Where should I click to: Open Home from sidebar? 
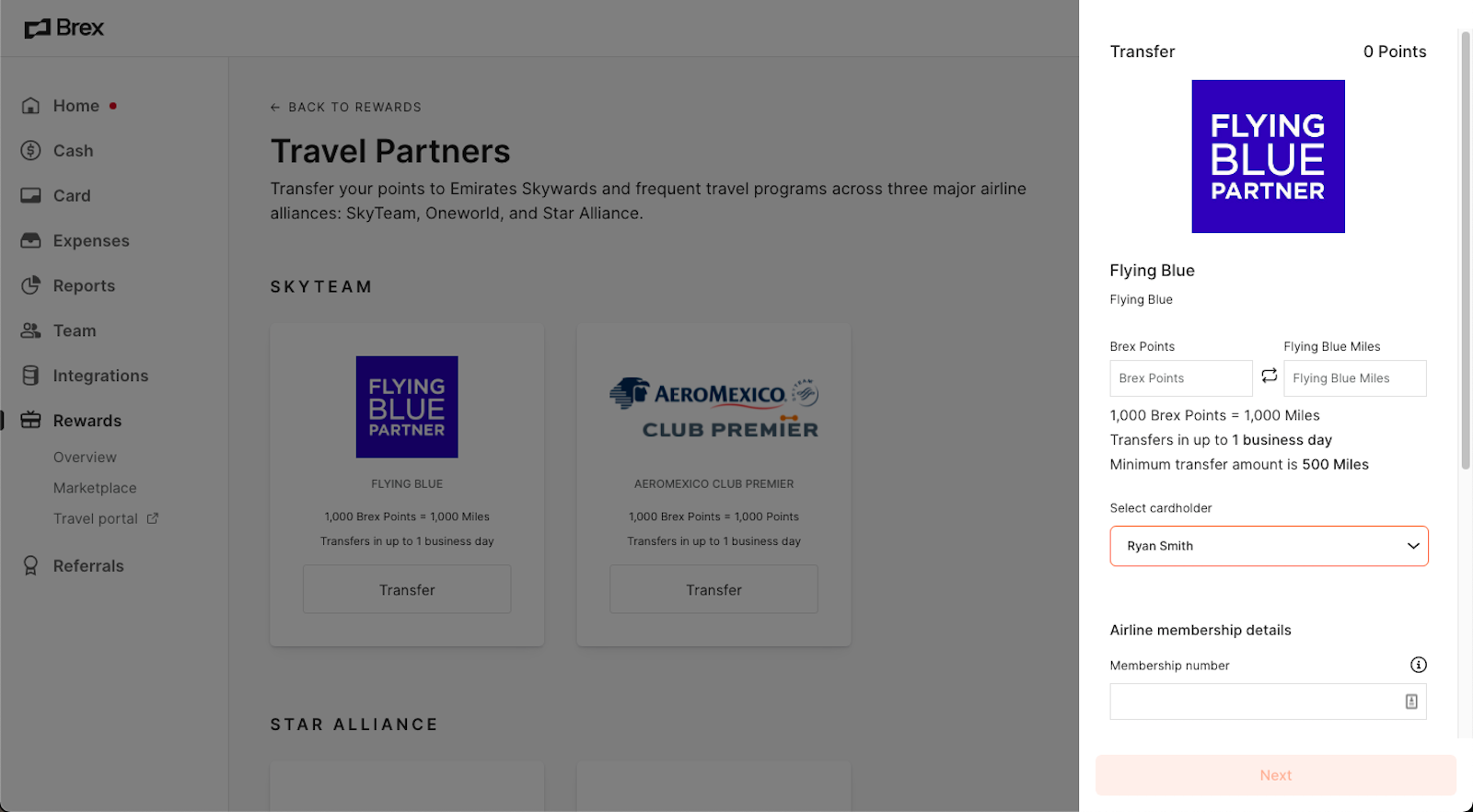point(75,106)
